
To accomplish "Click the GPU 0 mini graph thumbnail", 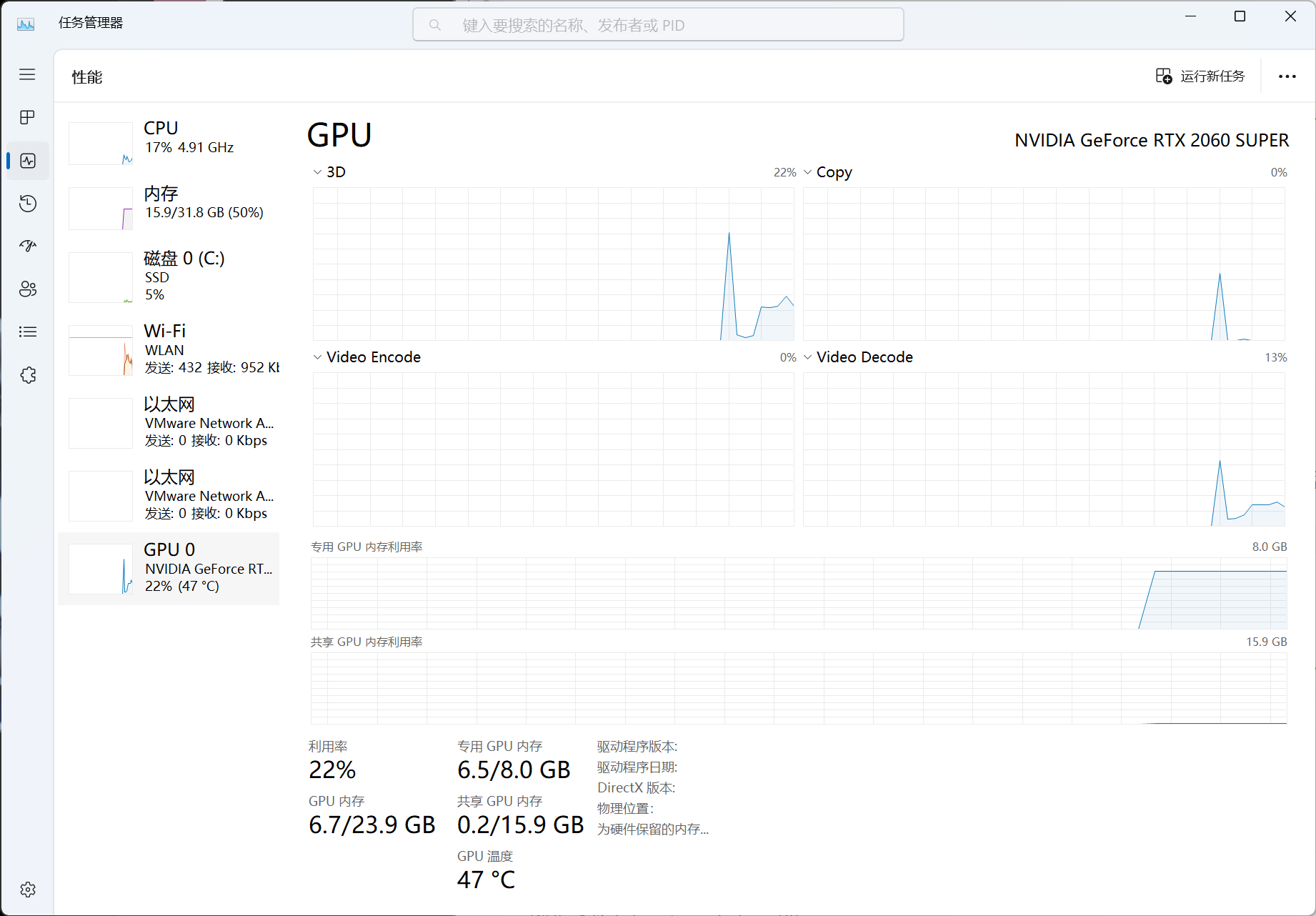I will point(101,569).
